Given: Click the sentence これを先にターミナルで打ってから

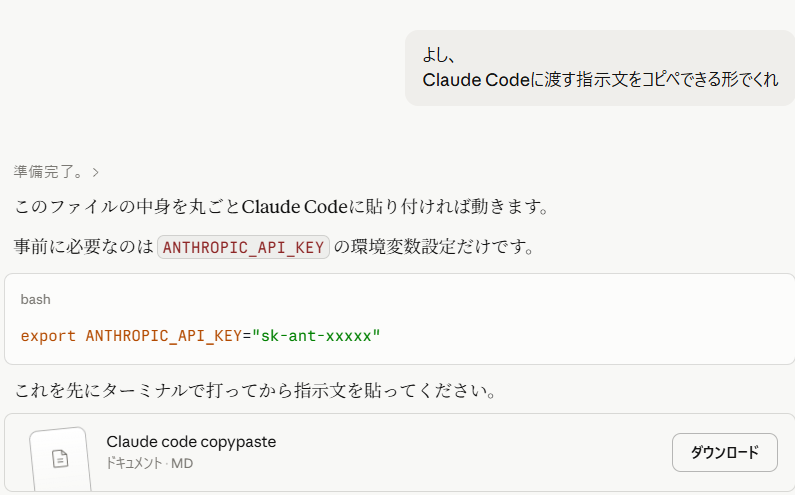Looking at the screenshot, I should 256,391.
